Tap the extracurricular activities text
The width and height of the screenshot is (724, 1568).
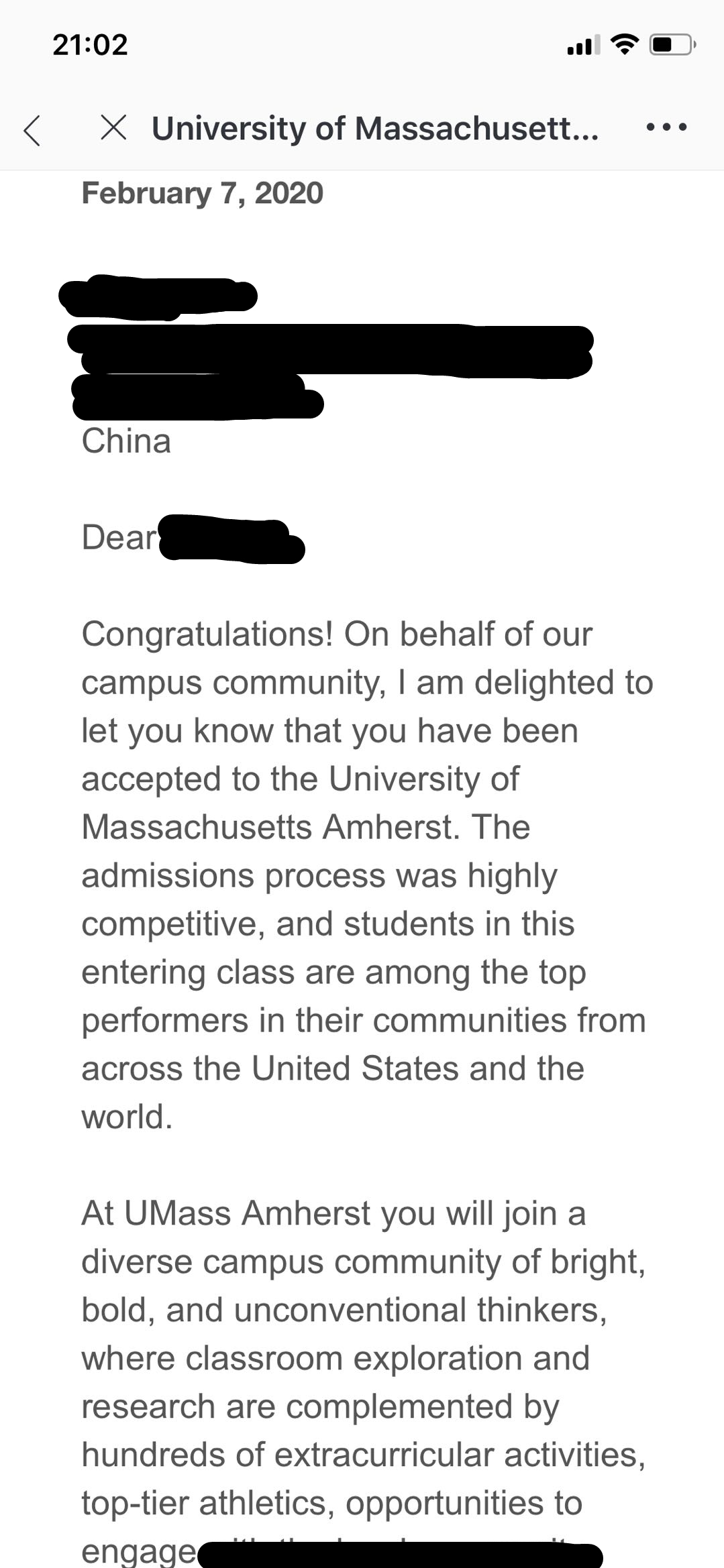click(460, 1455)
